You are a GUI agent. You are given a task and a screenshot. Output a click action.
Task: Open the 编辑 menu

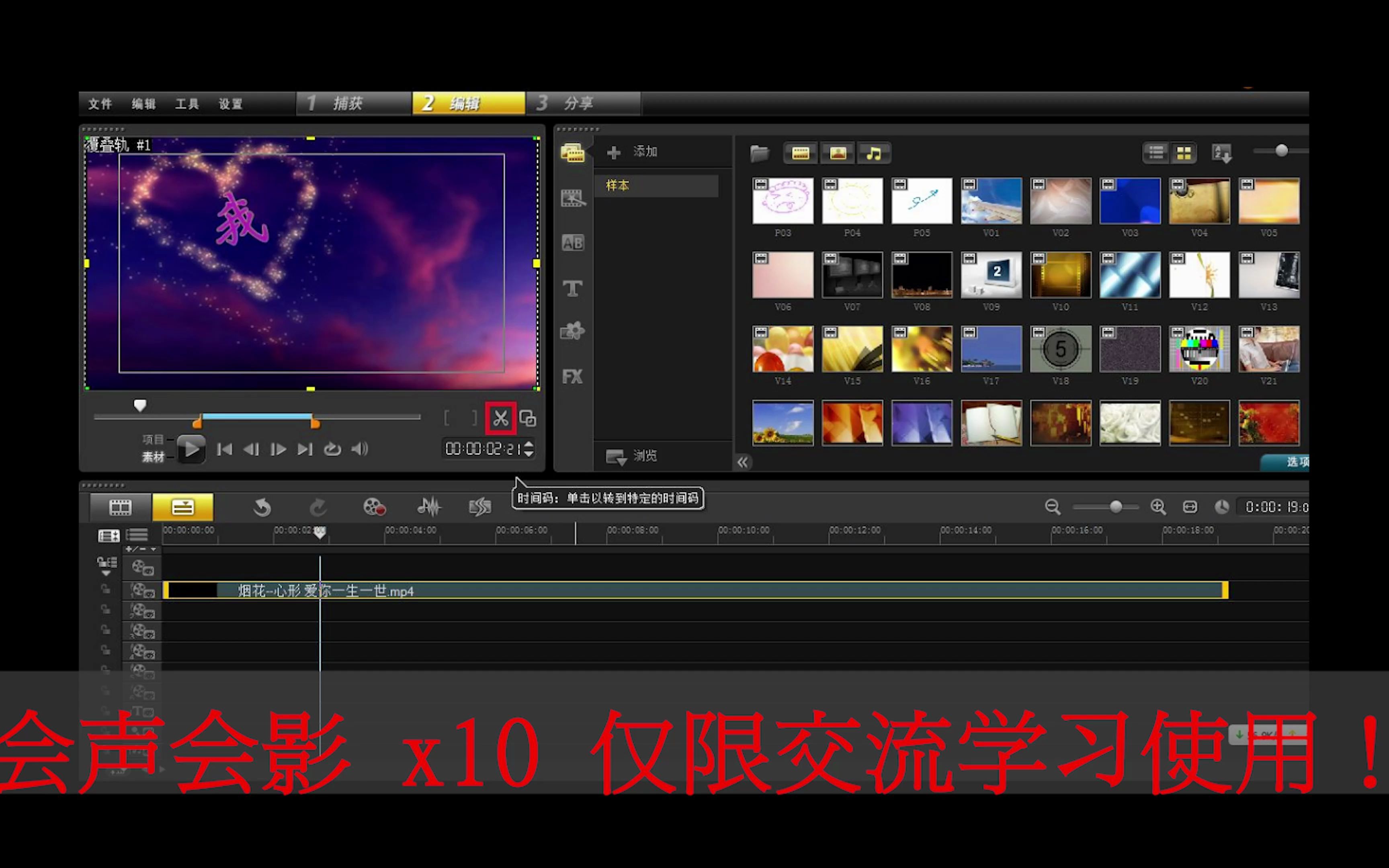click(x=143, y=104)
